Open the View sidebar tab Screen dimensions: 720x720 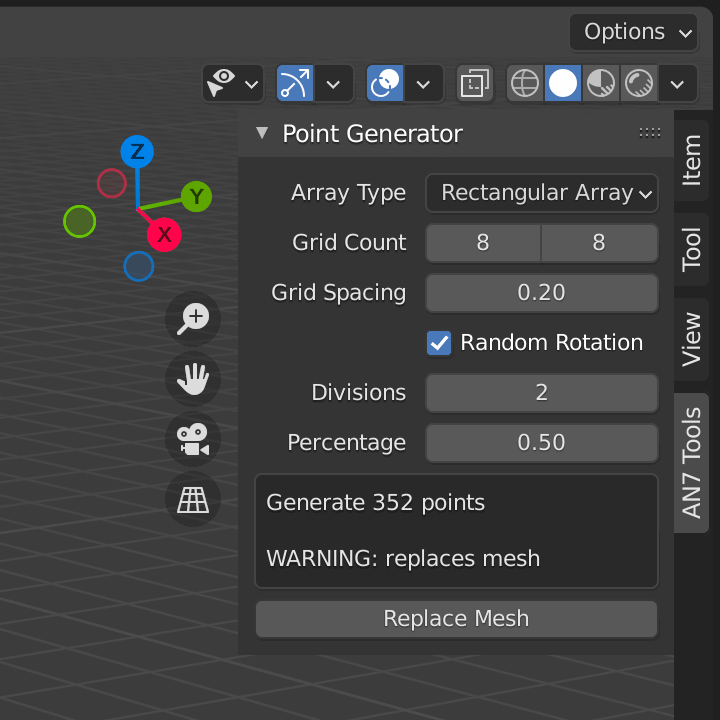pos(691,339)
